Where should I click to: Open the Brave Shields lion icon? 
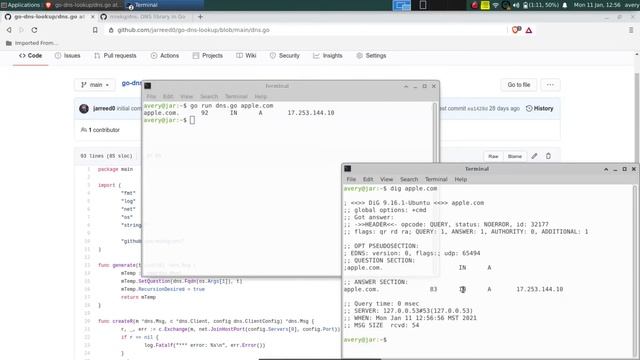[516, 30]
